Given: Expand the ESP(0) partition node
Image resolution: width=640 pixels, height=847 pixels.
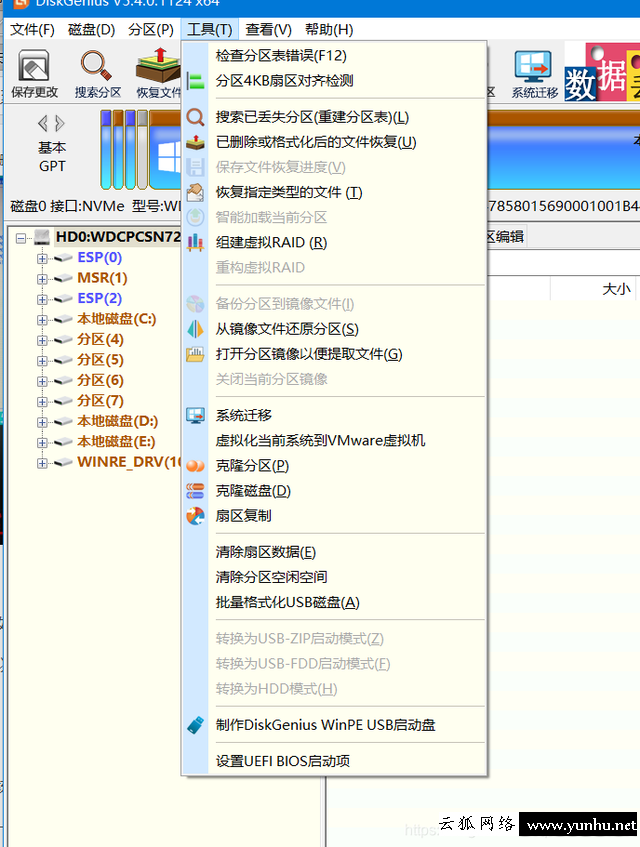Looking at the screenshot, I should coord(42,259).
